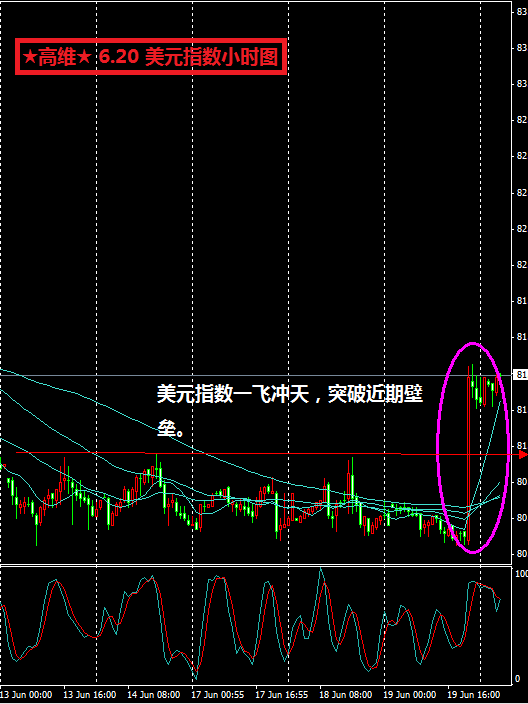
Task: Click the highlighted current price tag on the price axis
Action: [x=521, y=374]
